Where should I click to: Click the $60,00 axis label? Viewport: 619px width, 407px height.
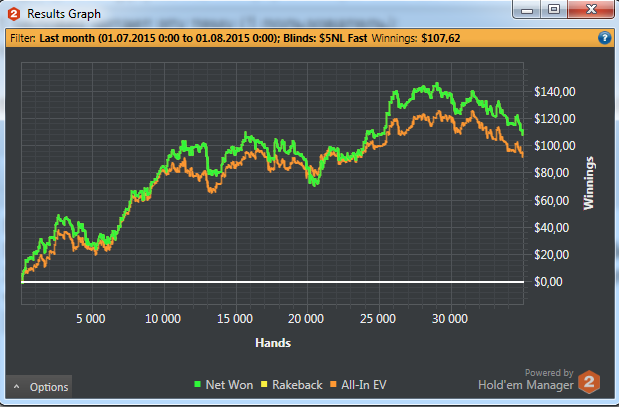[x=551, y=201]
